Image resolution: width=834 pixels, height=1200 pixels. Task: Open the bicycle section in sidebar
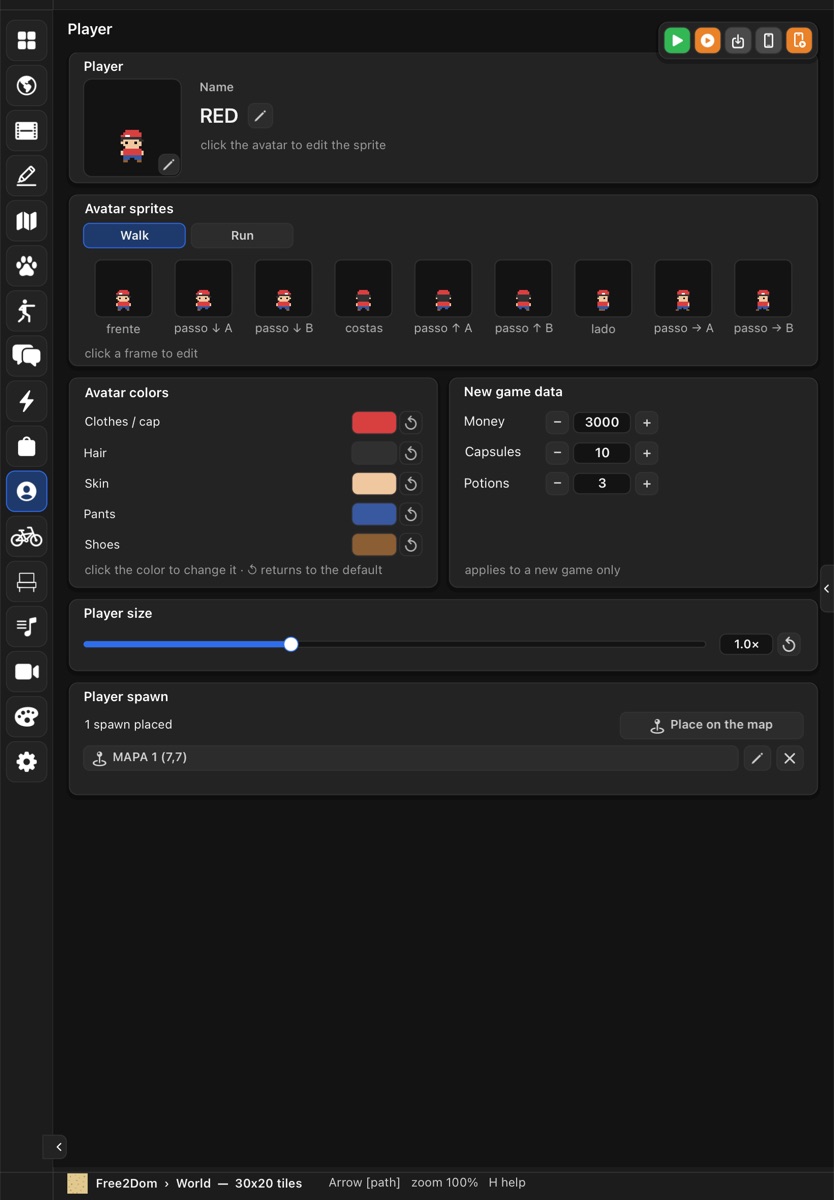pyautogui.click(x=27, y=537)
